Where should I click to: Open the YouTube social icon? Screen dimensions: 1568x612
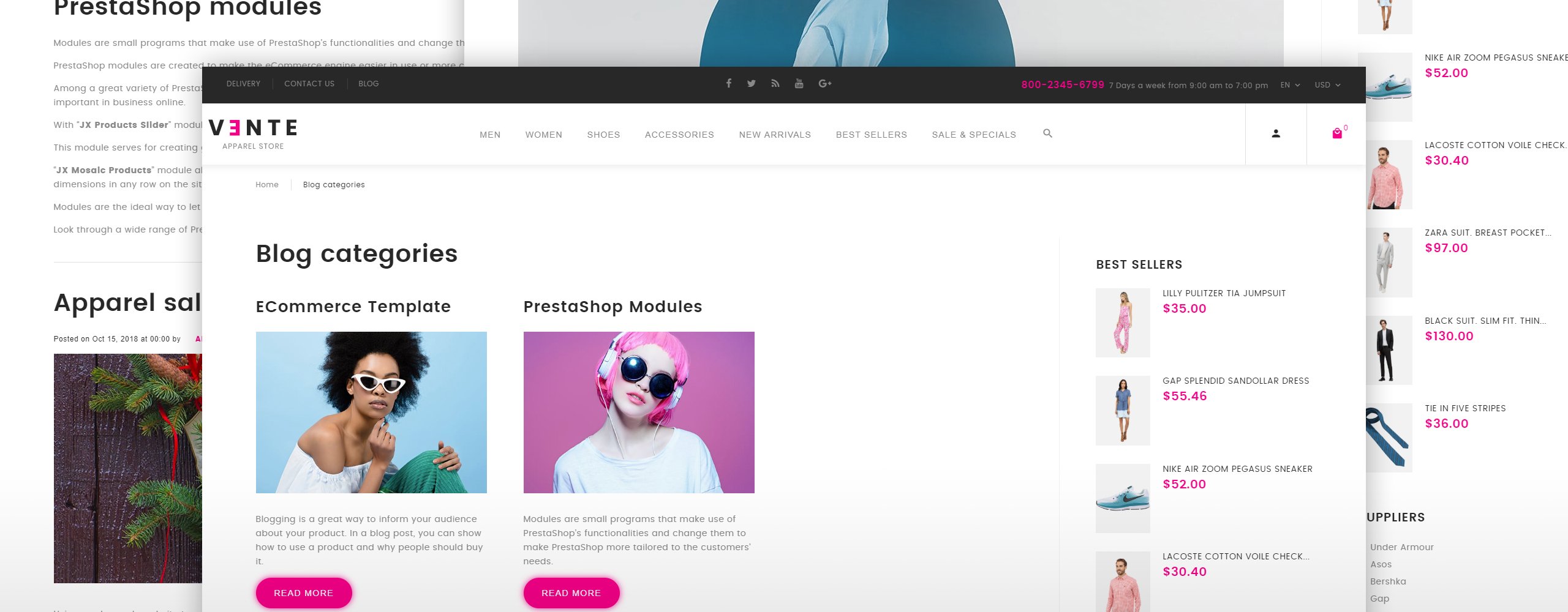click(799, 83)
